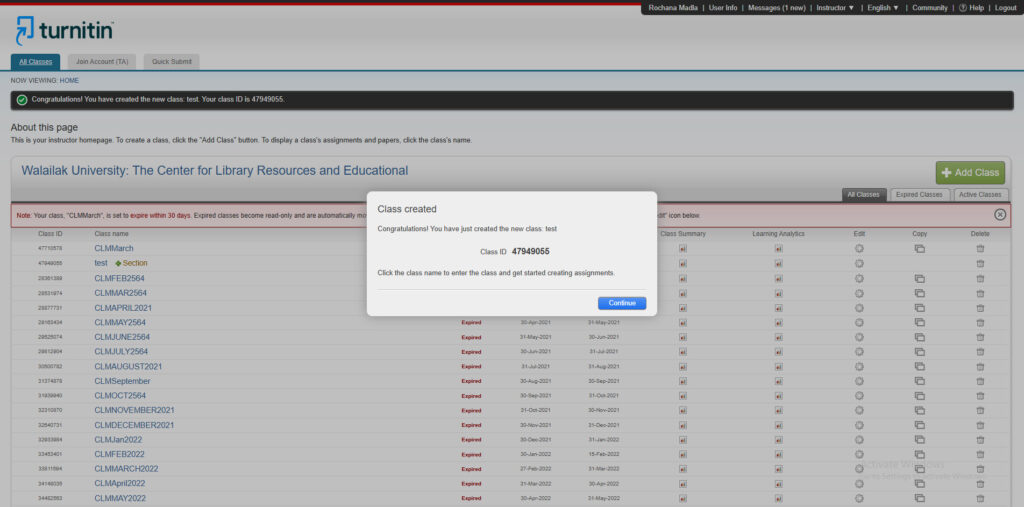Viewport: 1024px width, 507px height.
Task: Open the CLMAUGUST2021 class
Action: click(x=128, y=367)
